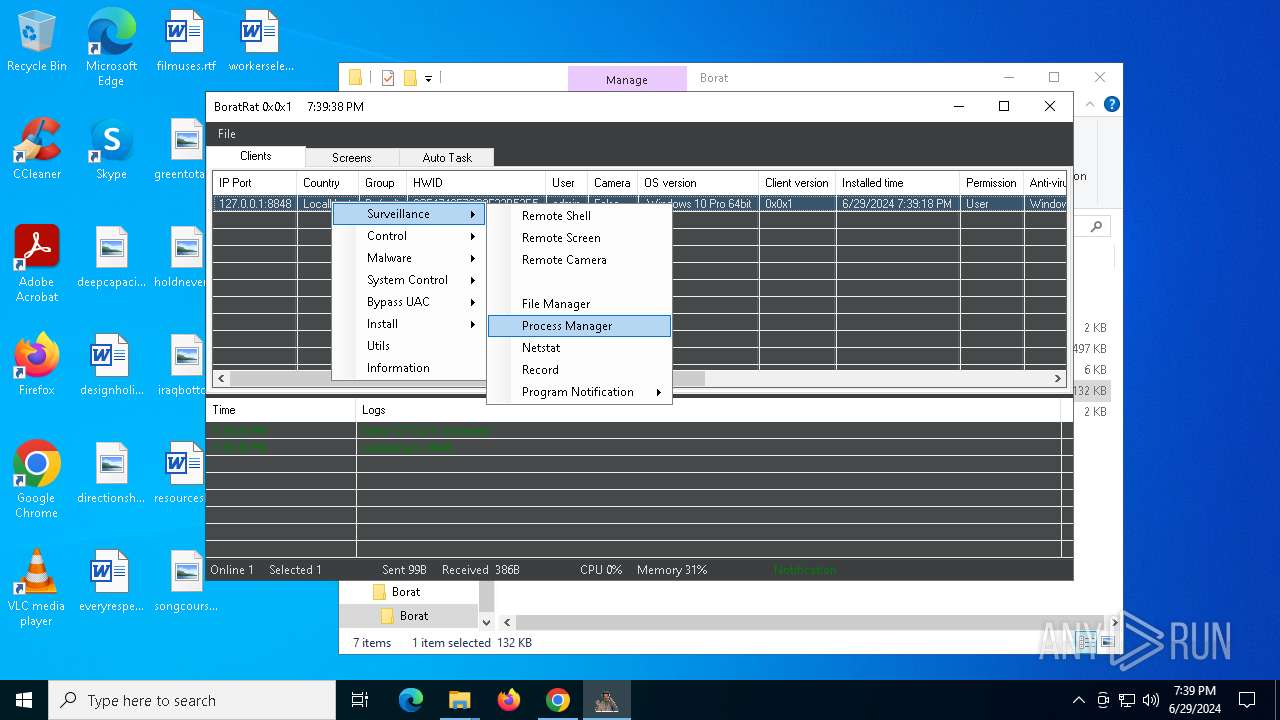Screen dimensions: 1280x720
Task: Sort by Permission column header
Action: point(992,183)
